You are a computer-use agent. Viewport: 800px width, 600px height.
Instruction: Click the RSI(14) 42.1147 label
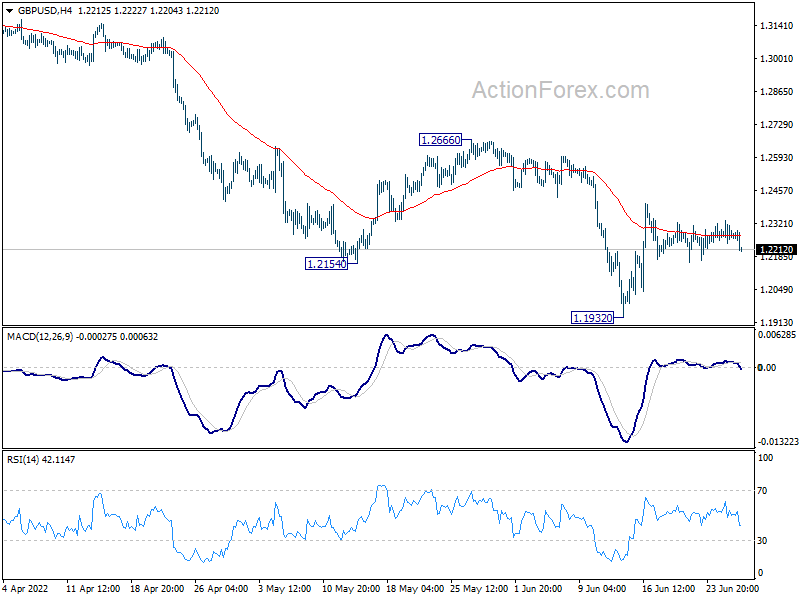click(41, 460)
